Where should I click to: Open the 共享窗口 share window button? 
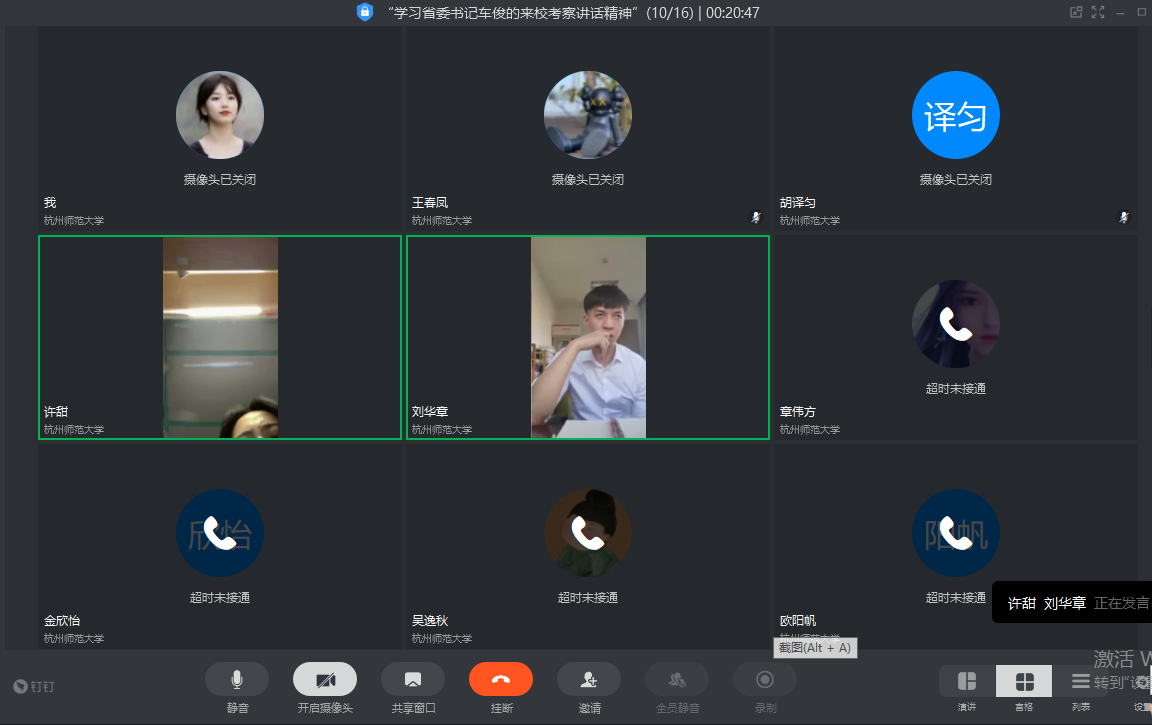pos(413,680)
